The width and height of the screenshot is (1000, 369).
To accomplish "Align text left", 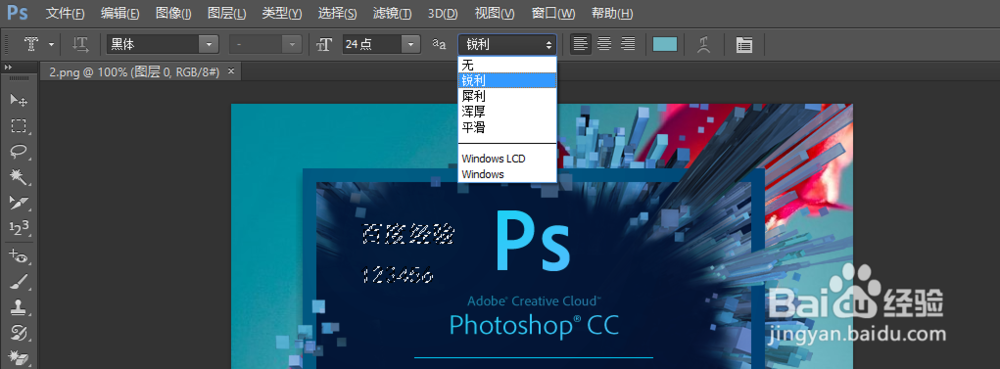I will pyautogui.click(x=580, y=44).
